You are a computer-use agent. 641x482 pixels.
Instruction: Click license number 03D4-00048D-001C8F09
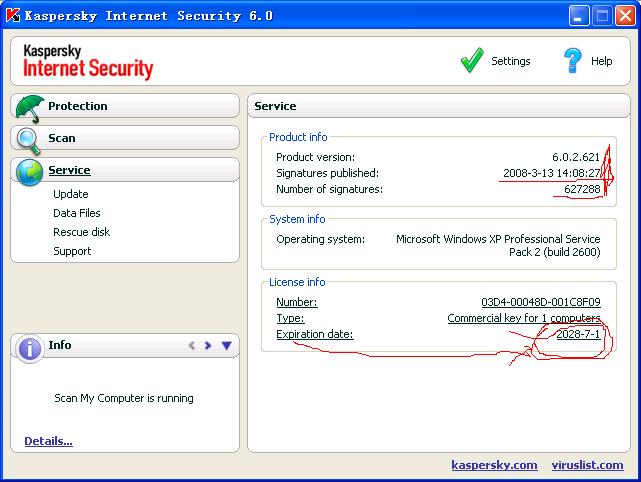tap(541, 302)
